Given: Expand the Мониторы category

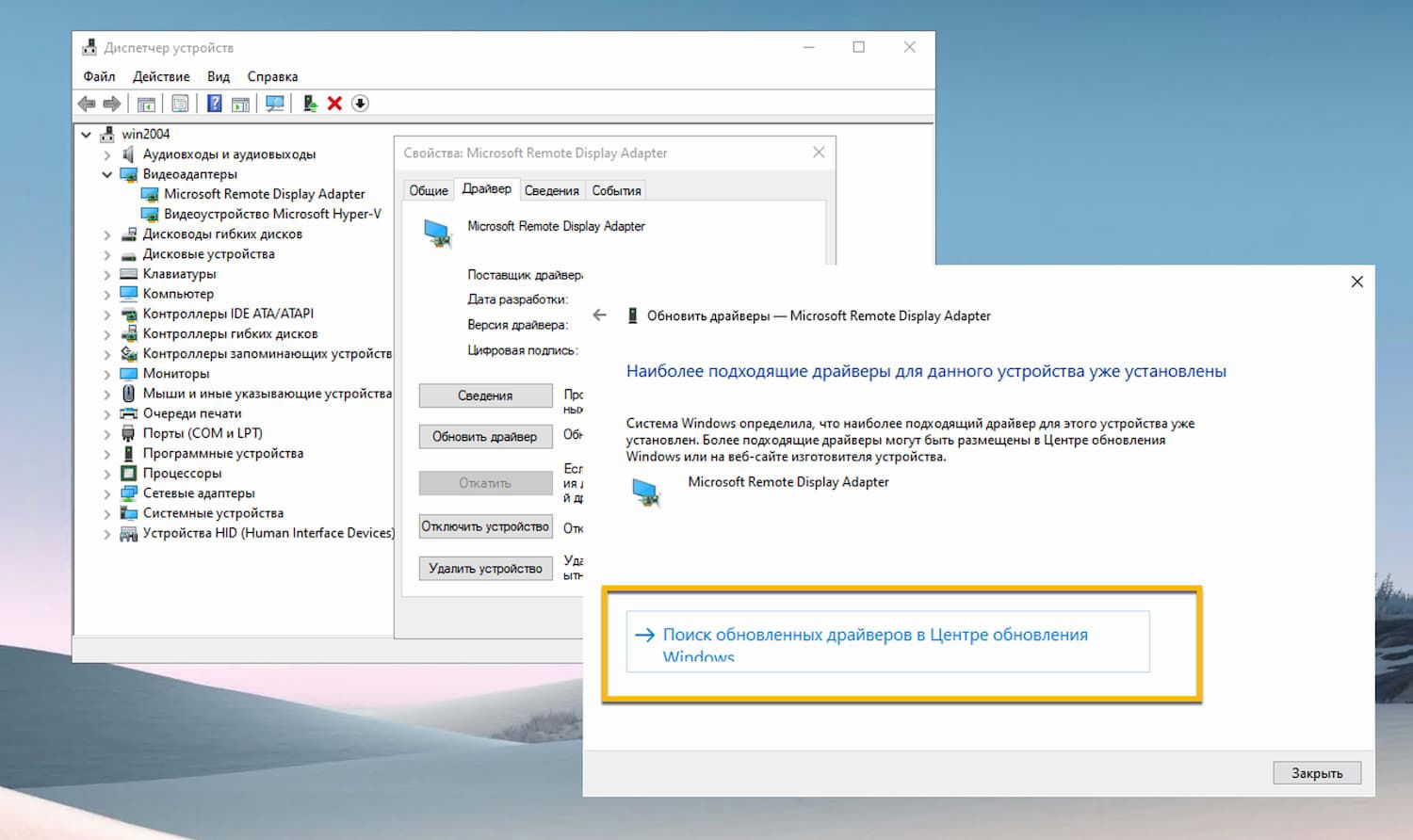Looking at the screenshot, I should pyautogui.click(x=107, y=374).
